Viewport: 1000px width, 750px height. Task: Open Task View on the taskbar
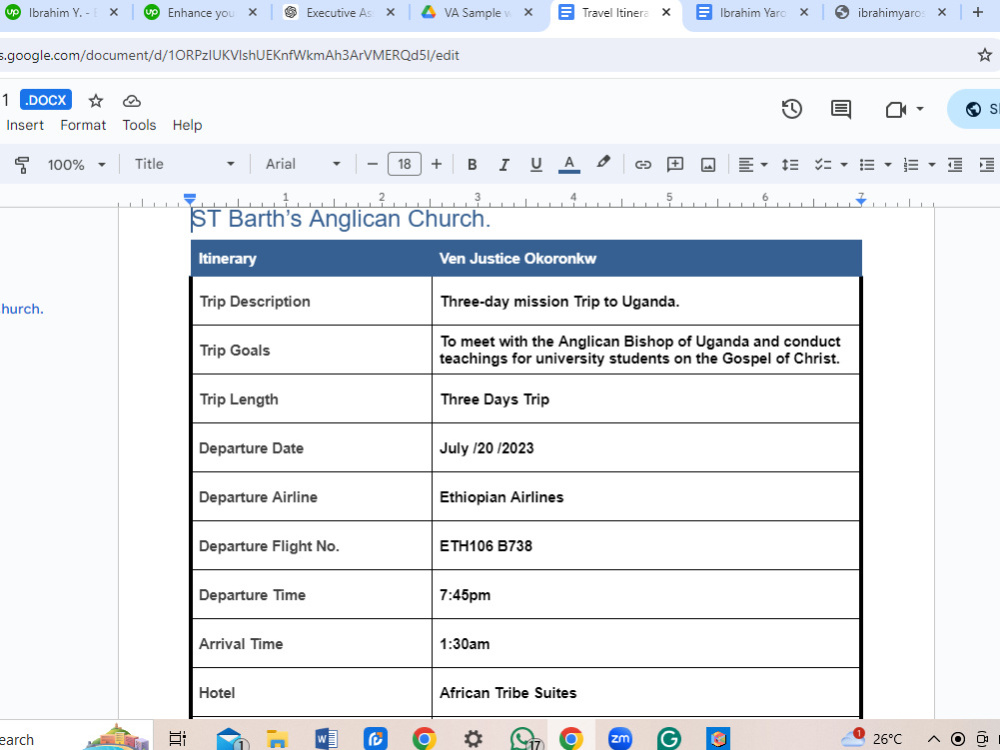[x=177, y=739]
